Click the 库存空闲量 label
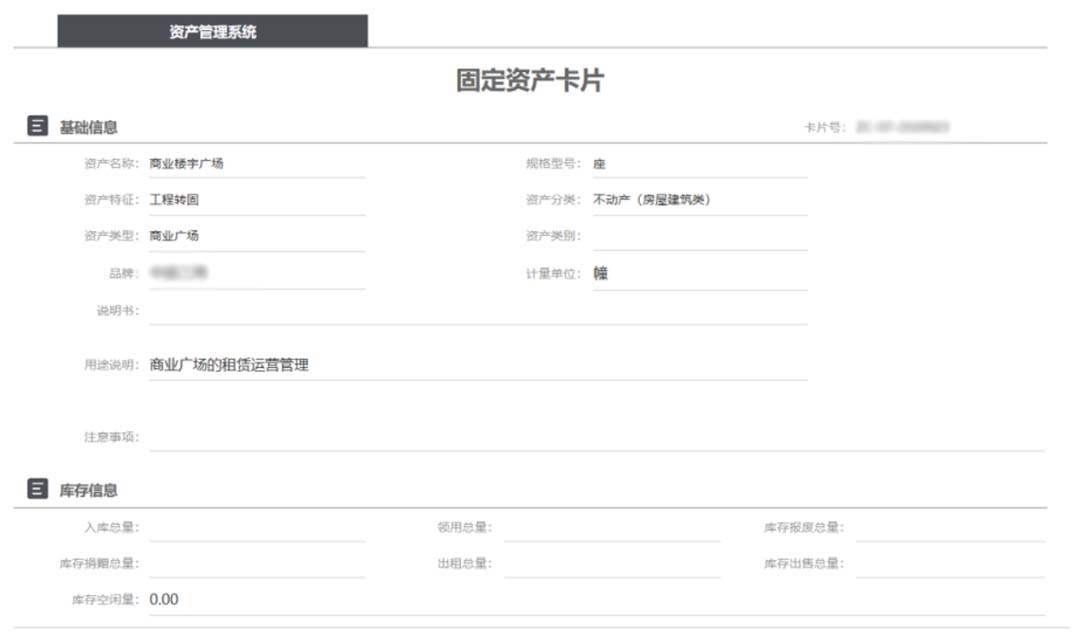Screen dimensions: 1080x642 [105, 600]
